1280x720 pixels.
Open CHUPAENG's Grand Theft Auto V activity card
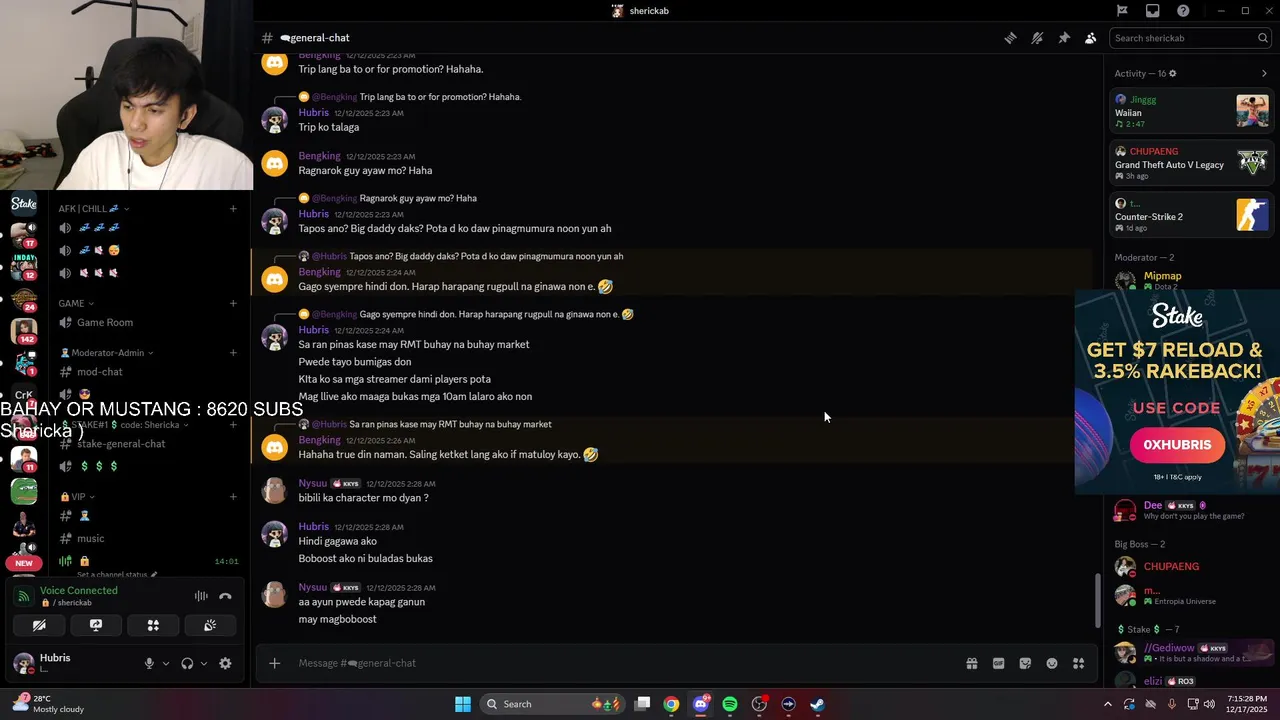click(x=1191, y=164)
